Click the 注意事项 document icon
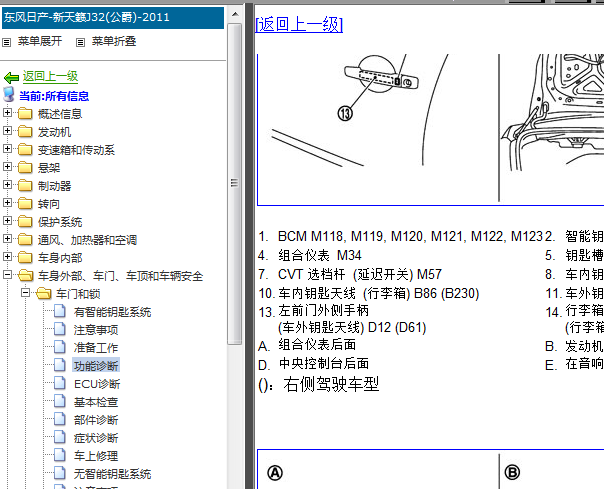 pos(60,329)
